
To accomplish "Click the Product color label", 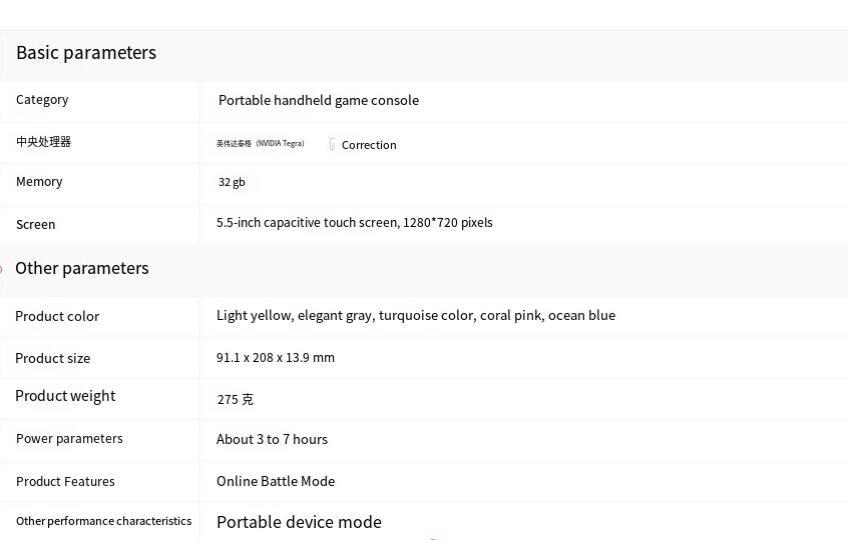I will coord(57,317).
